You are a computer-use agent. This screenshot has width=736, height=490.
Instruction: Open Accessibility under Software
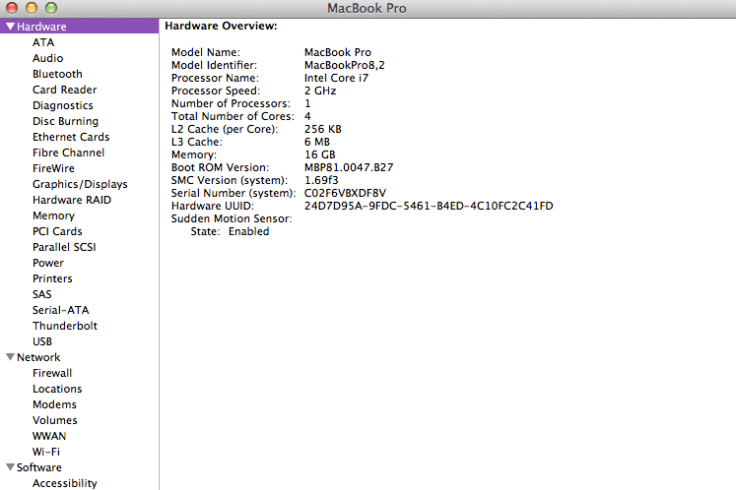[64, 483]
